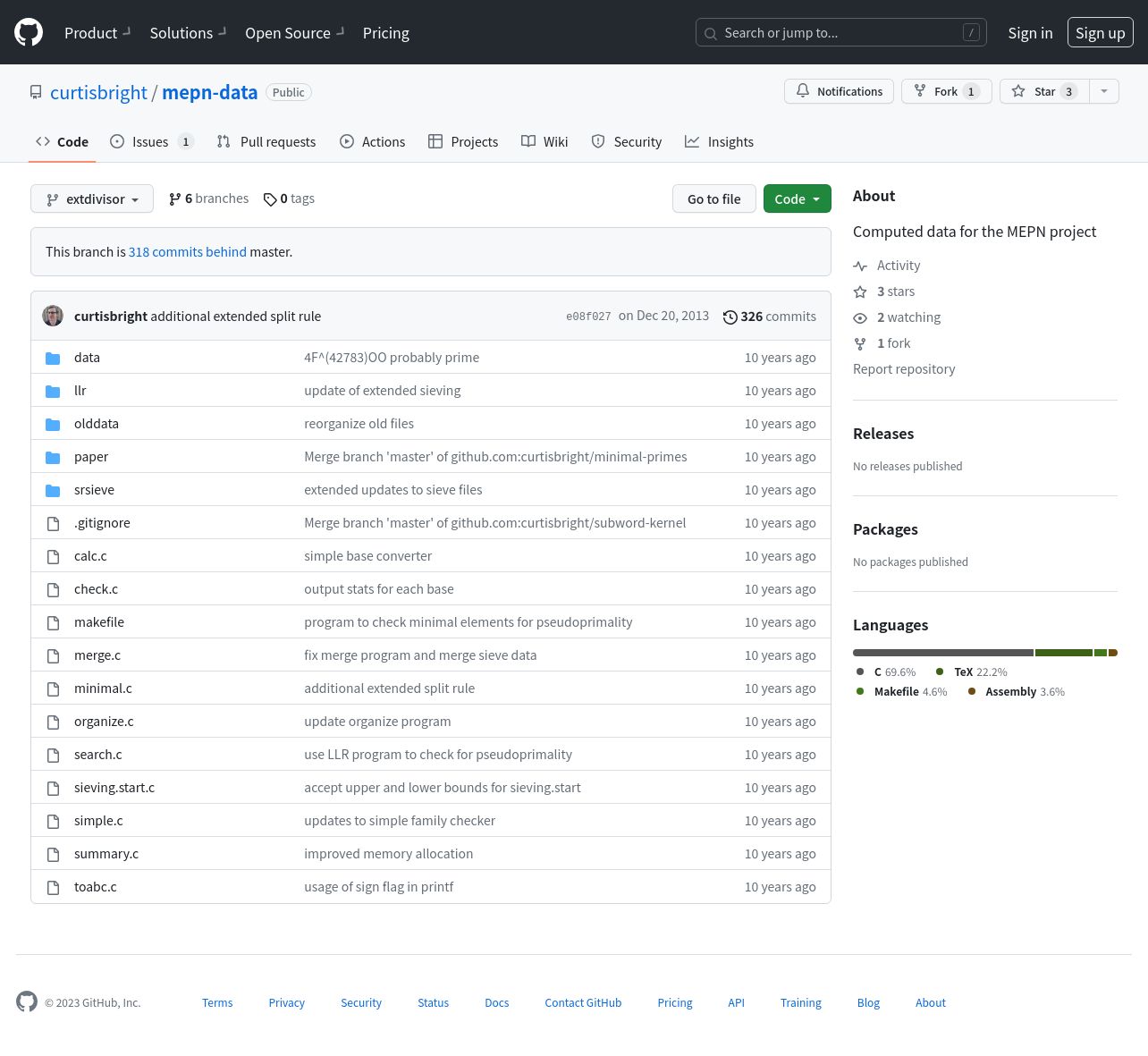Expand the green Code dropdown button
This screenshot has width=1148, height=1056.
(x=798, y=199)
